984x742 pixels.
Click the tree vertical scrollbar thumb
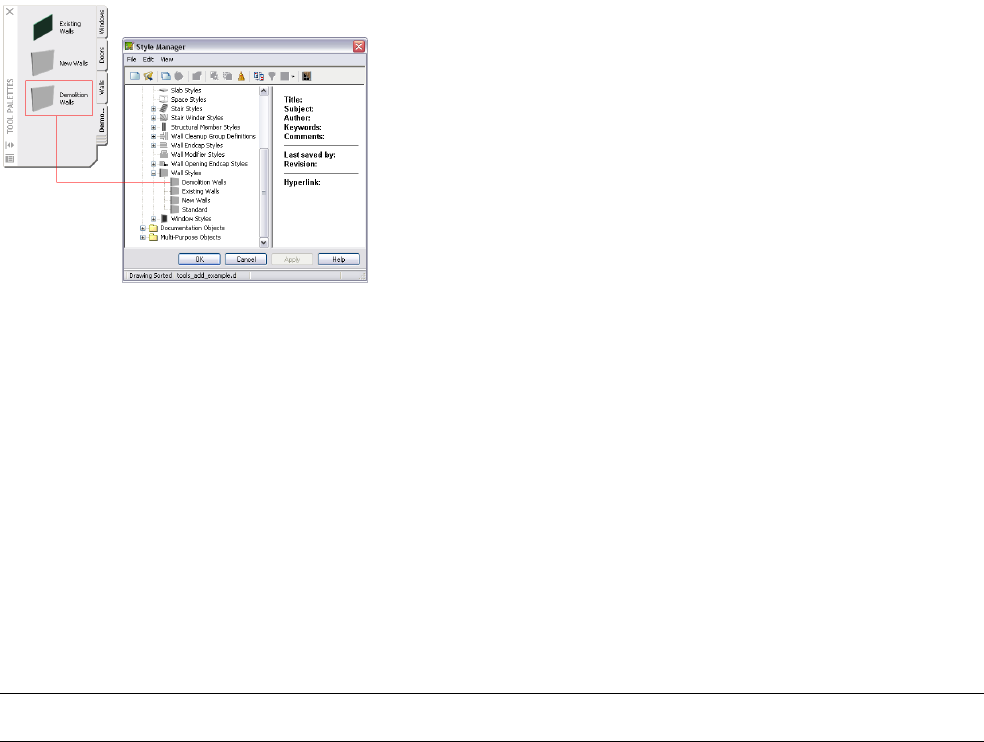(x=264, y=192)
